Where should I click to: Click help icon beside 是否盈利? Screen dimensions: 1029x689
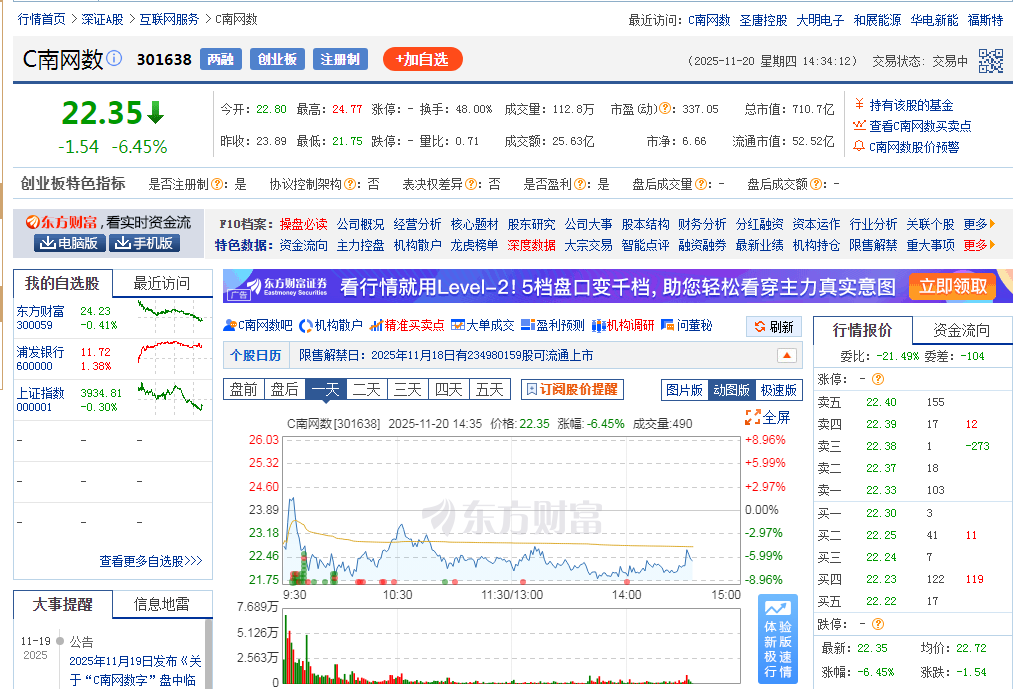pyautogui.click(x=580, y=184)
